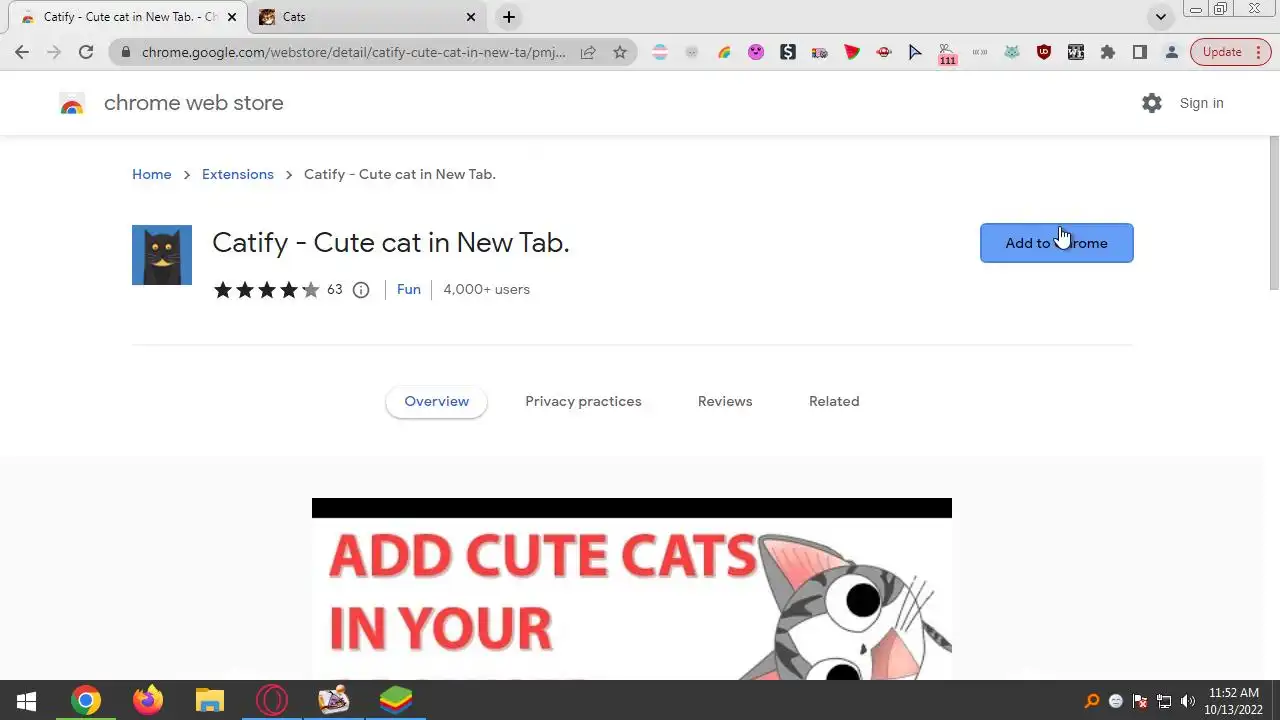
Task: Open the Related tab
Action: pyautogui.click(x=834, y=402)
